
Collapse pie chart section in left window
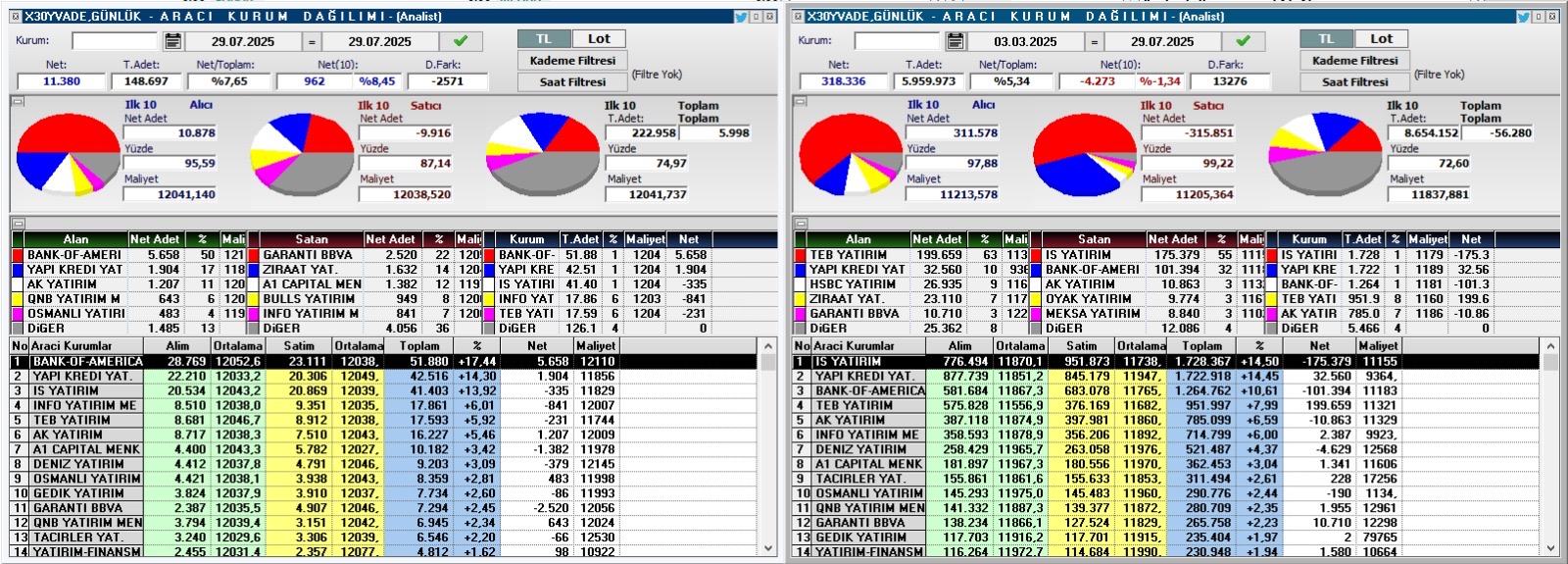(x=17, y=101)
